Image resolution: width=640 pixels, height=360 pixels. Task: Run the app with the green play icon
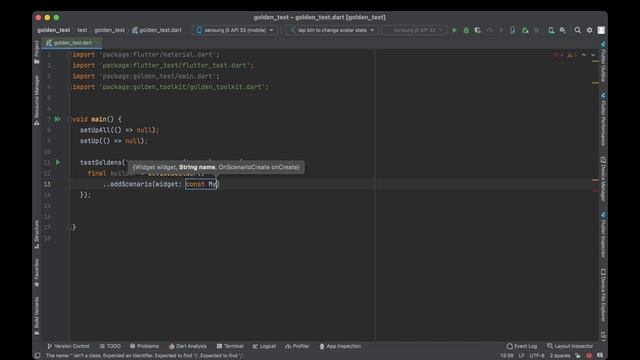(x=455, y=30)
